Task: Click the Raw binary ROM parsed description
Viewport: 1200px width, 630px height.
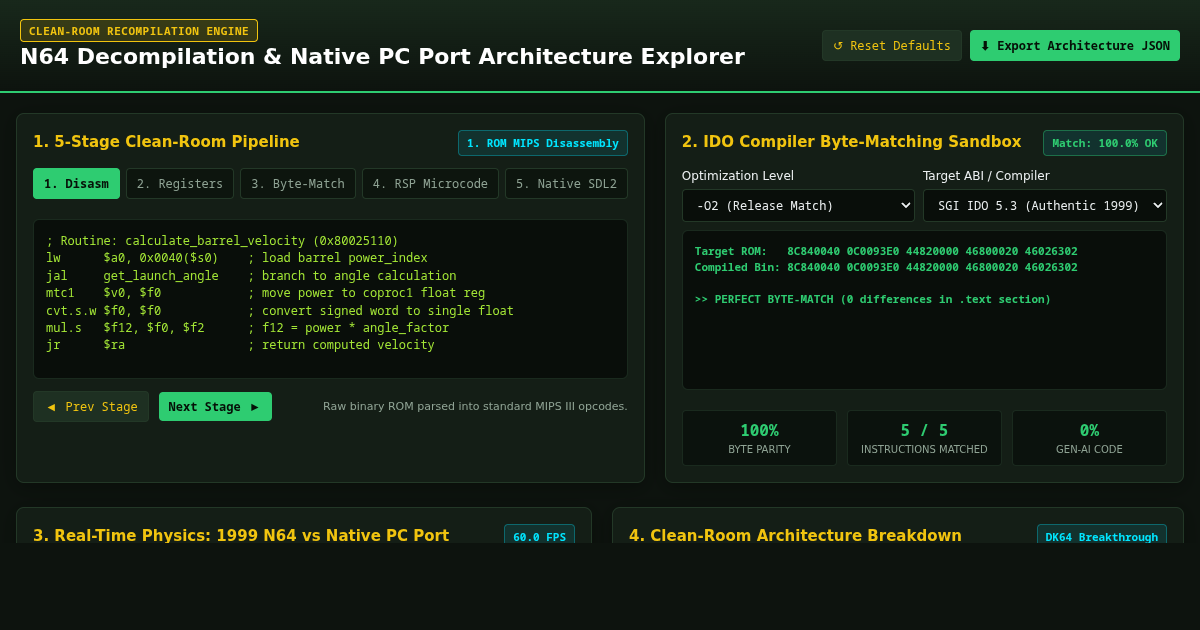Action: [x=475, y=406]
